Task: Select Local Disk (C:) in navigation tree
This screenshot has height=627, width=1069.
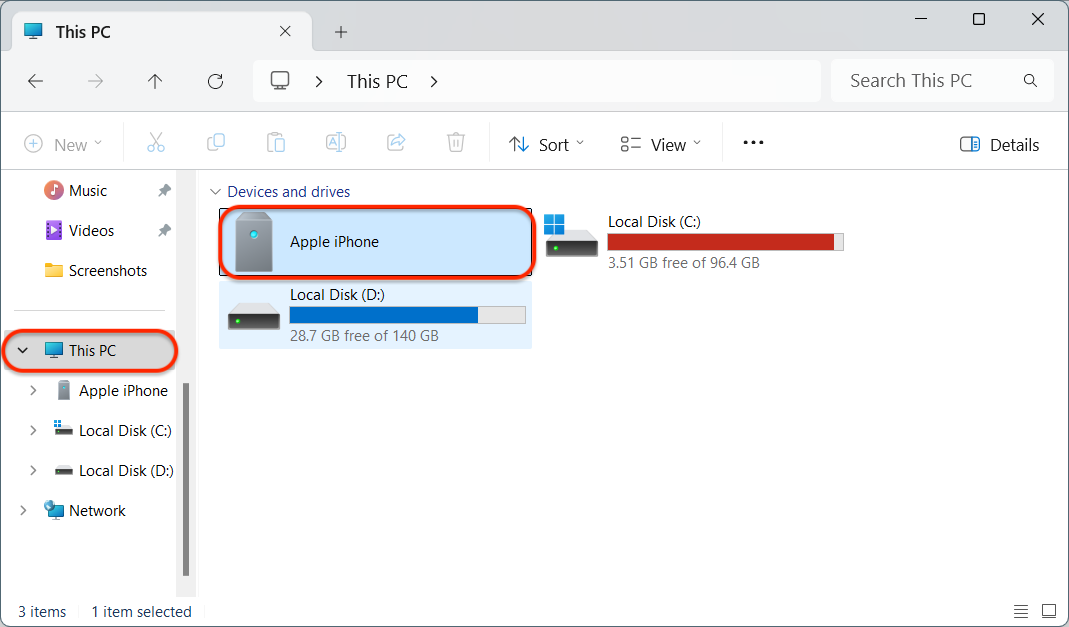Action: [x=125, y=431]
